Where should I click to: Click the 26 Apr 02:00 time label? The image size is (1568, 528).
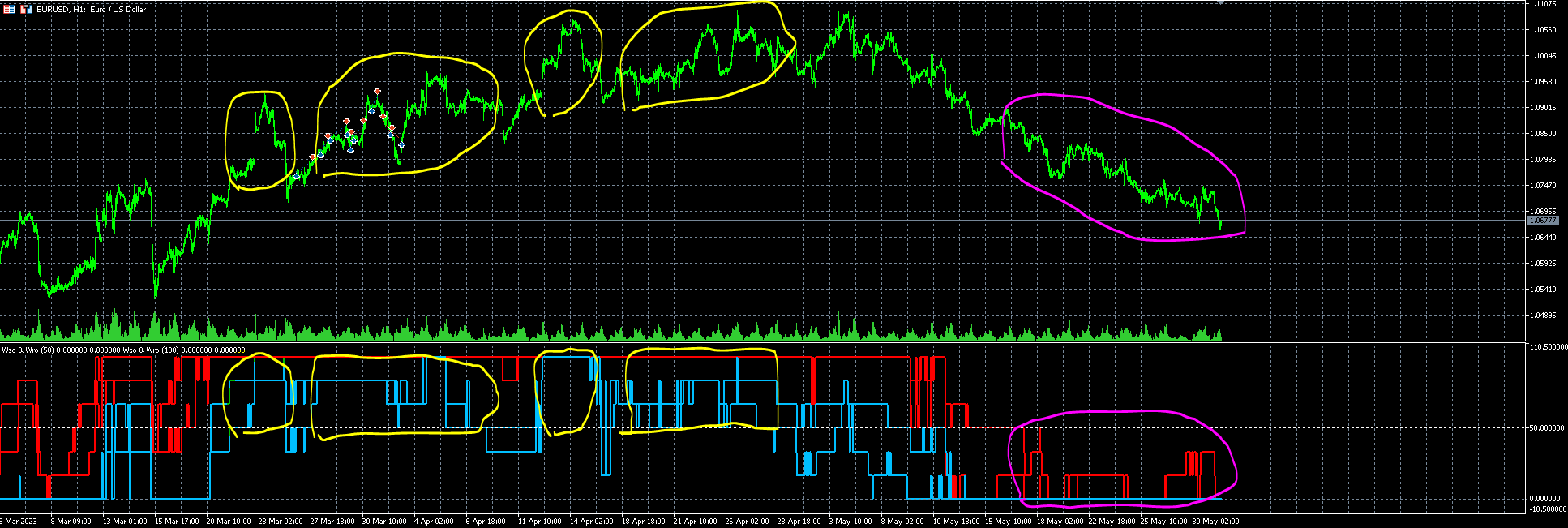pyautogui.click(x=747, y=522)
